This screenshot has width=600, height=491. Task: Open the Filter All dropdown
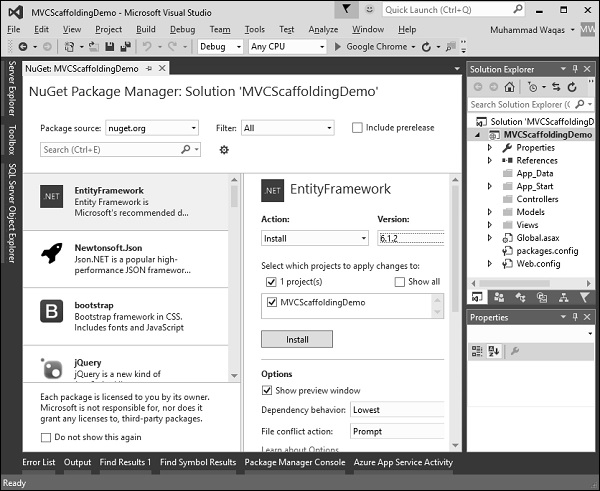pos(288,128)
